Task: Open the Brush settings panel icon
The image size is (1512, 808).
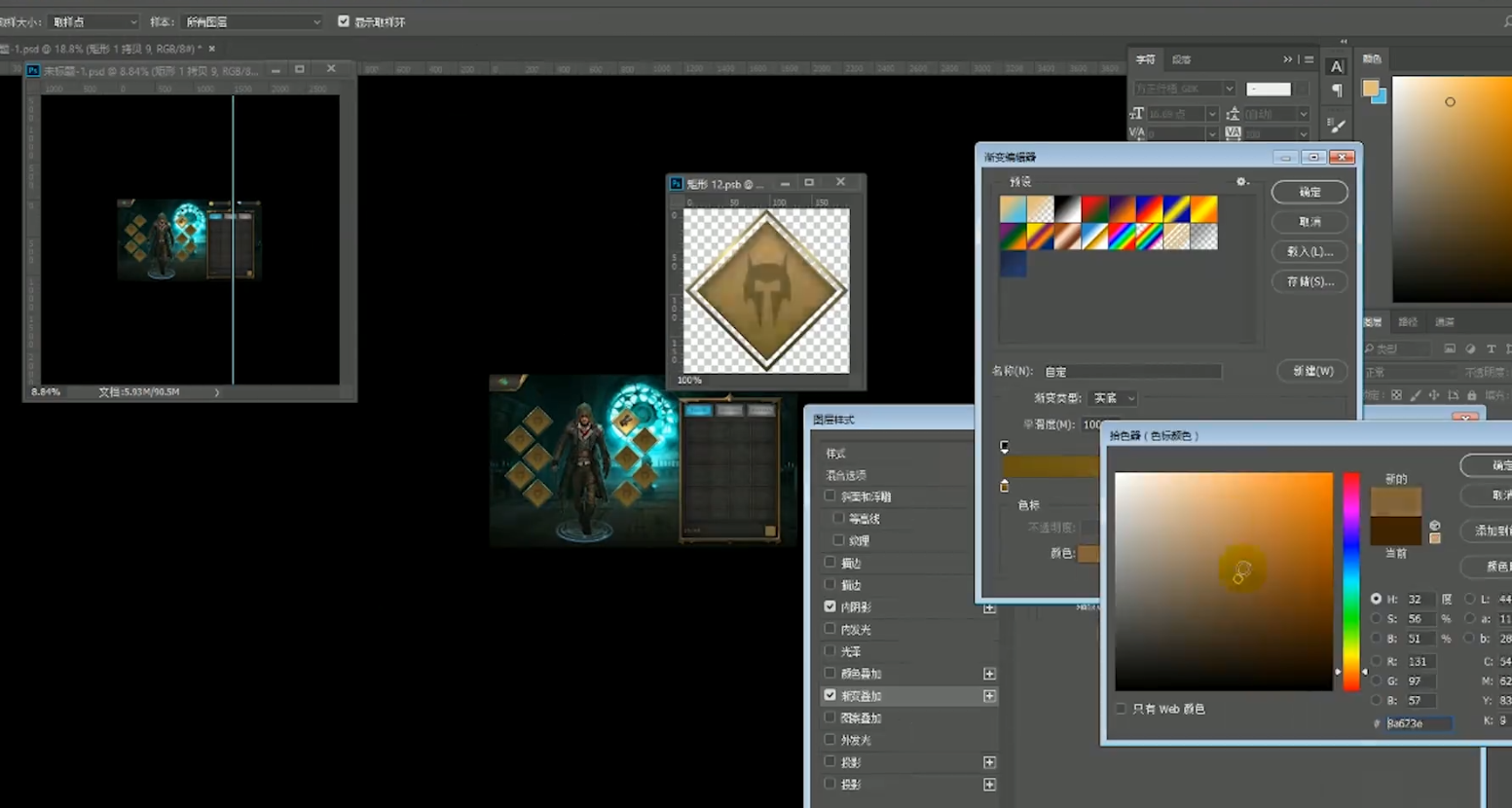Action: [1337, 127]
